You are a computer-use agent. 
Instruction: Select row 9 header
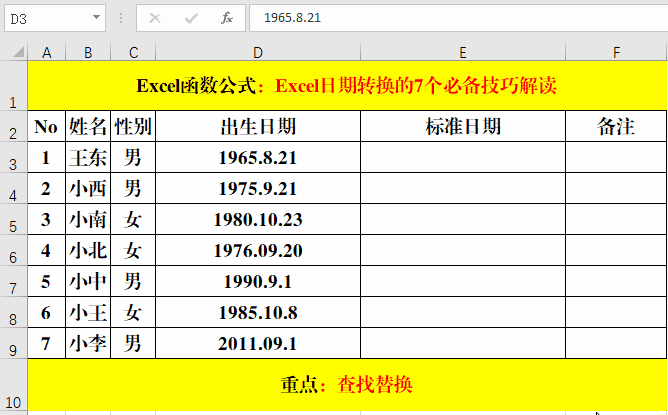13,343
